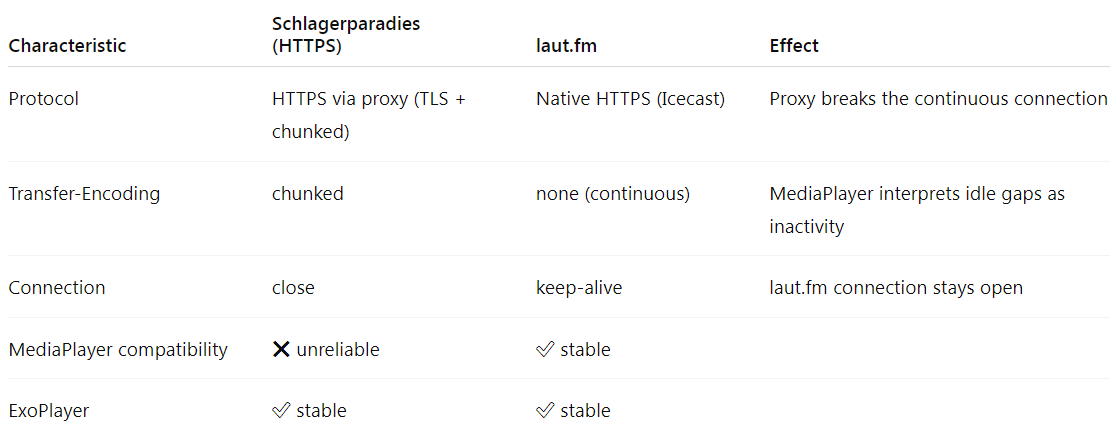Click the checkmark in the MediaPlayer compatibility row
Image resolution: width=1120 pixels, height=435 pixels.
[545, 350]
